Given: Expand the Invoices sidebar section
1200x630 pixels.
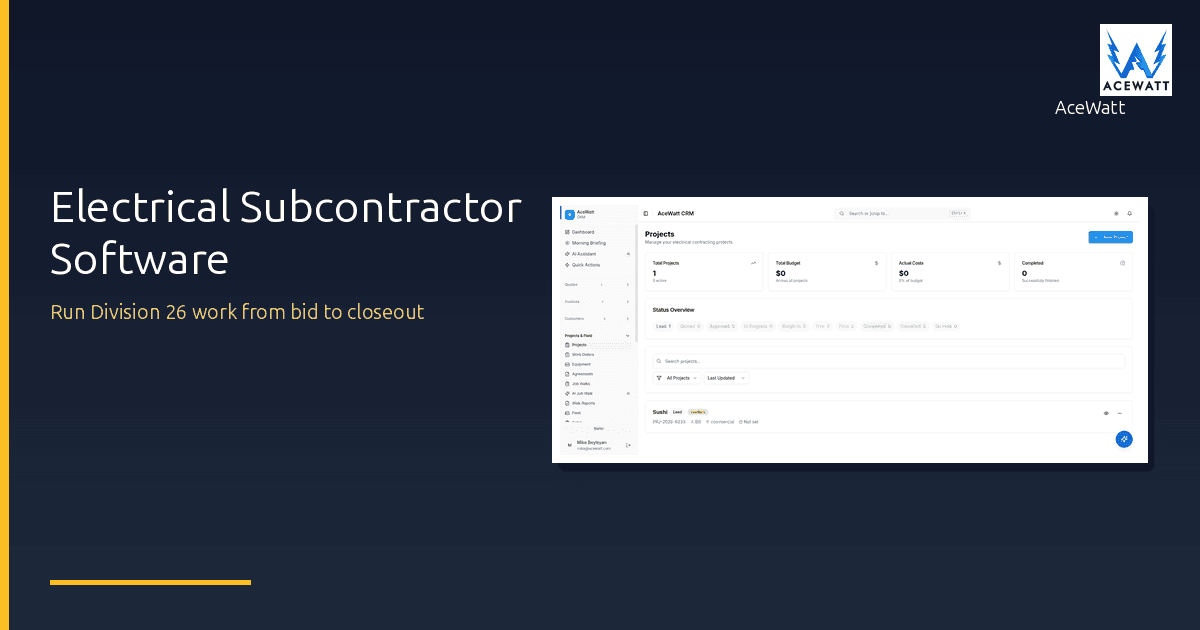Looking at the screenshot, I should coord(596,301).
